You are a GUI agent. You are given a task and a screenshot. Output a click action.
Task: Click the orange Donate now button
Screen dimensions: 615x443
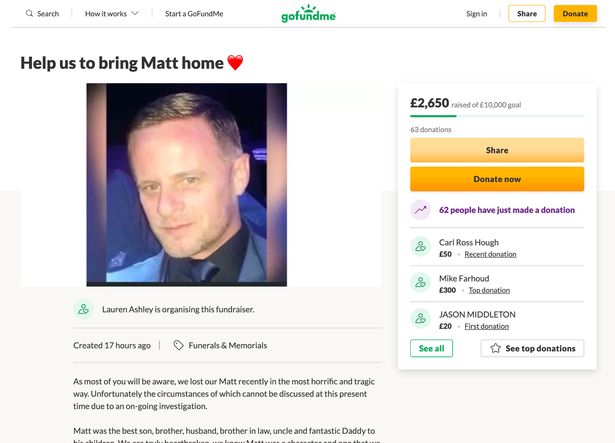497,179
